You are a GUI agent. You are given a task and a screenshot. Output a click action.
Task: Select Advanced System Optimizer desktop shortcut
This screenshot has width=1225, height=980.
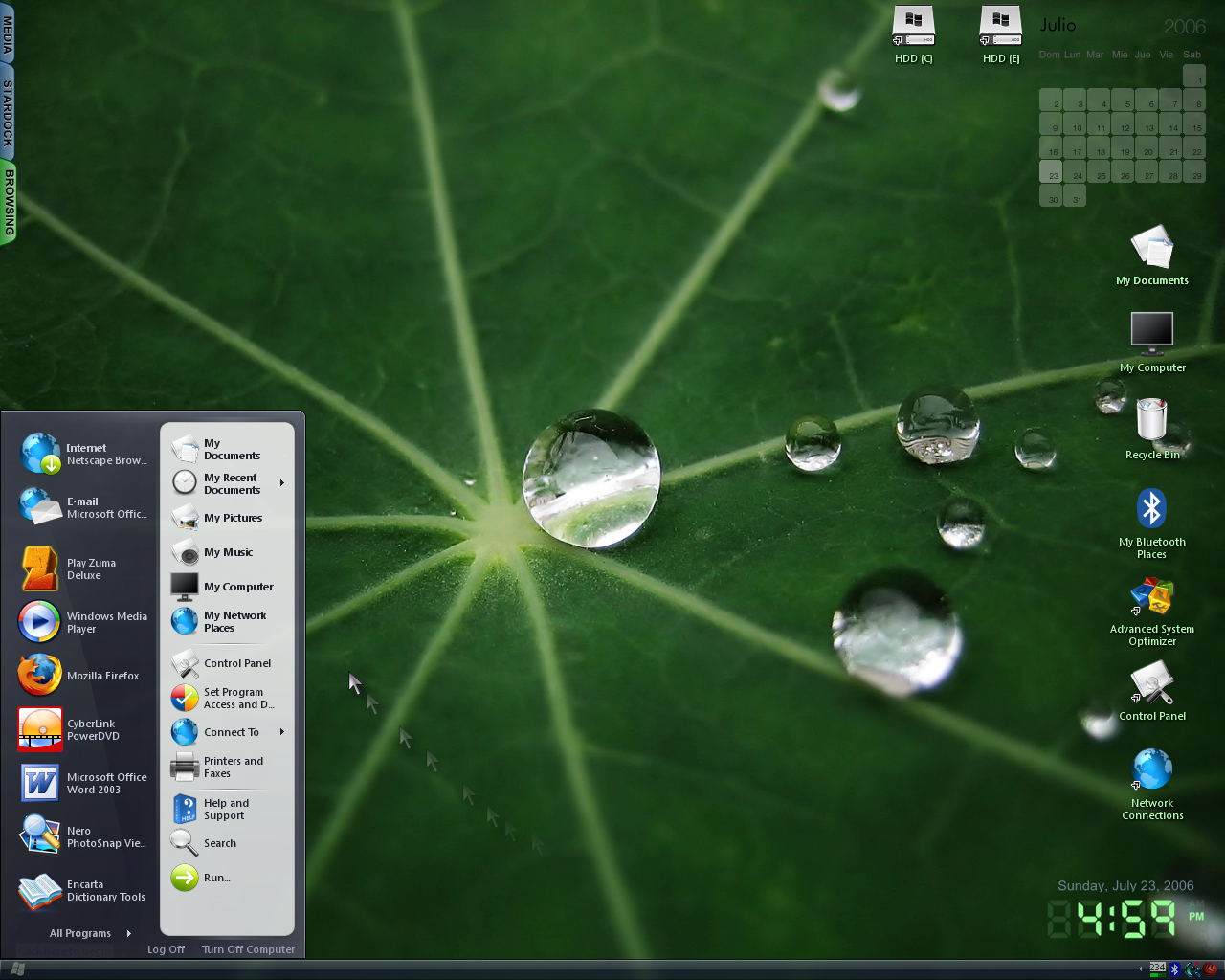(1152, 611)
